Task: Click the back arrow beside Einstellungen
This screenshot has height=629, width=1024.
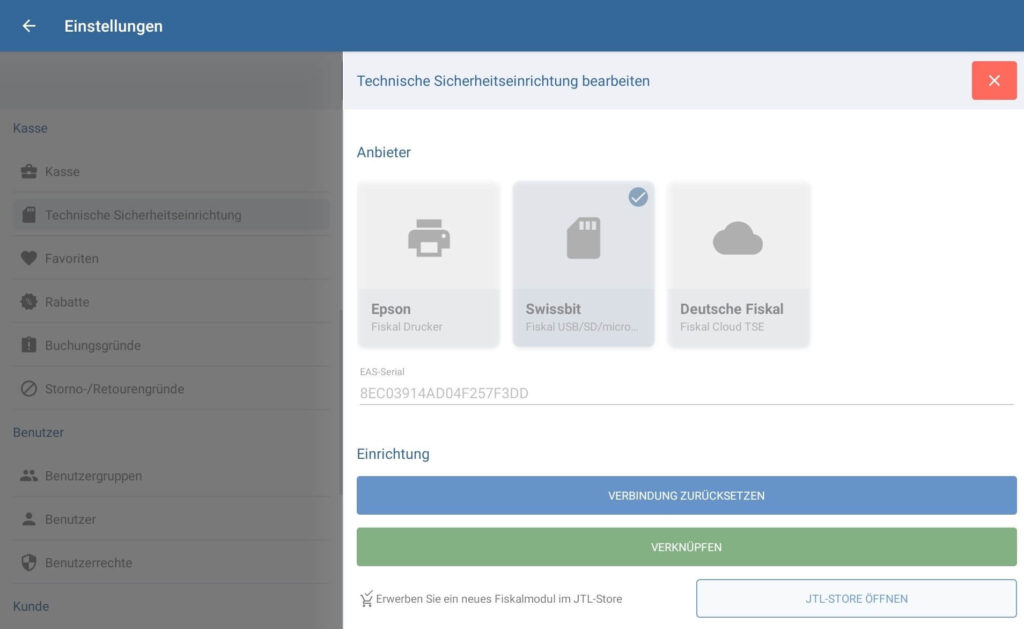Action: click(29, 26)
